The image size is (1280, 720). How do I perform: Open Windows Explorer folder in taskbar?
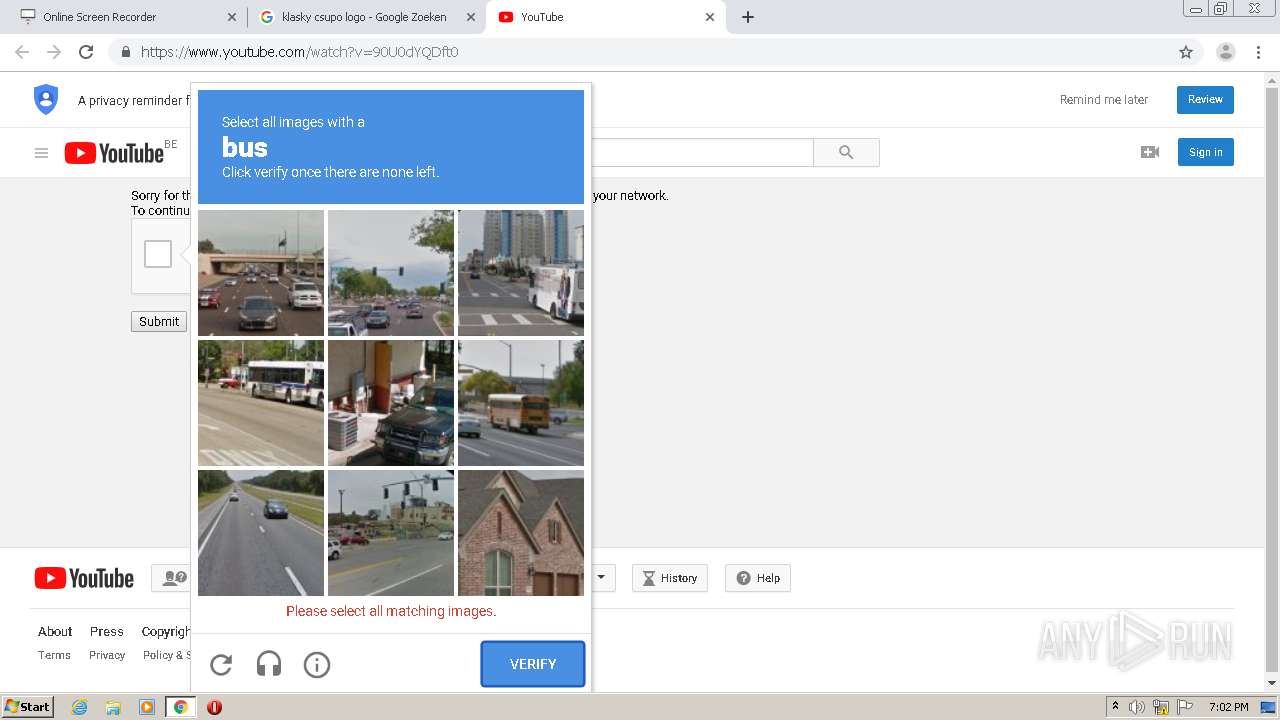point(113,707)
